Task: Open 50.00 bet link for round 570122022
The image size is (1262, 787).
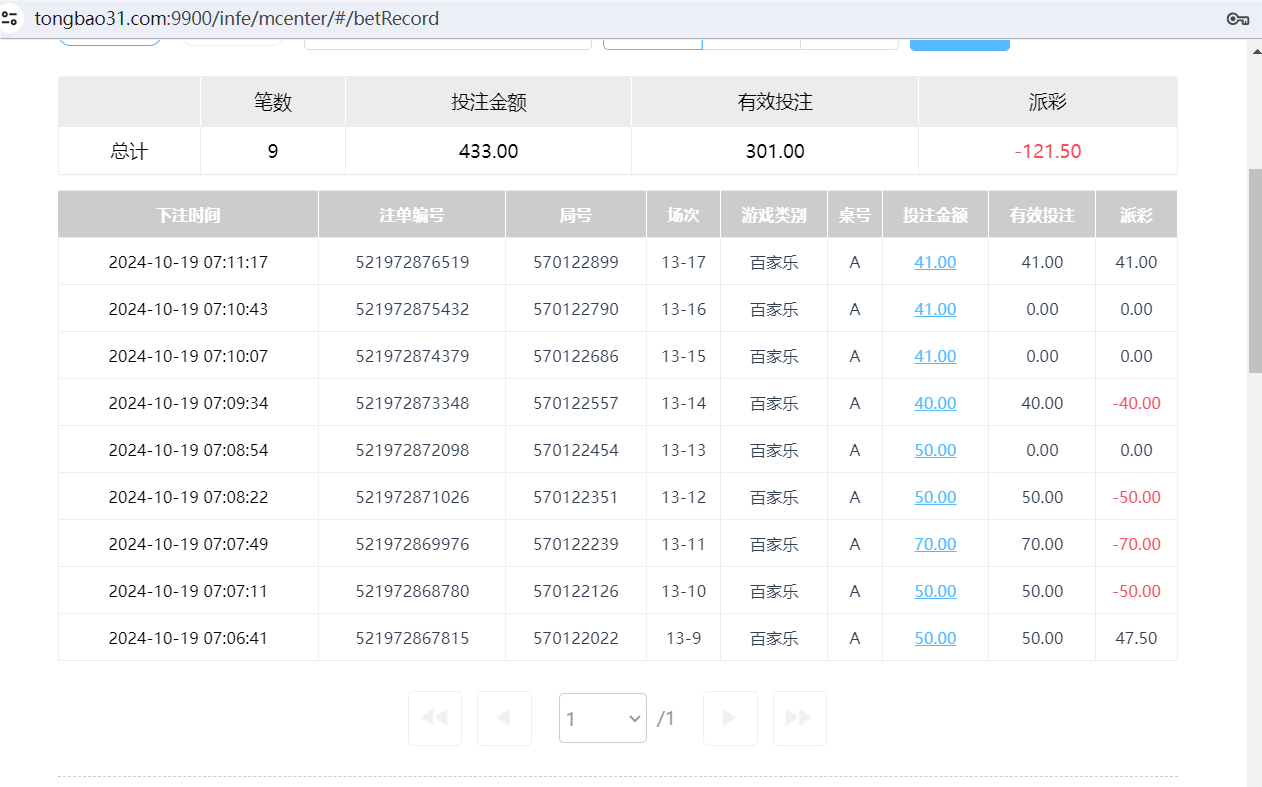Action: 934,637
